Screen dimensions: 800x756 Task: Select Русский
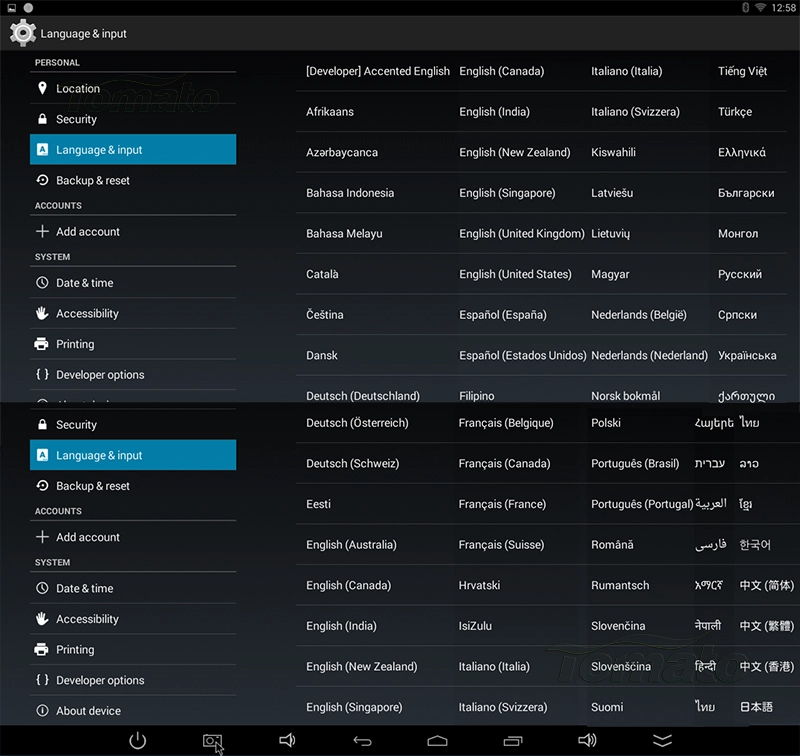click(x=740, y=274)
